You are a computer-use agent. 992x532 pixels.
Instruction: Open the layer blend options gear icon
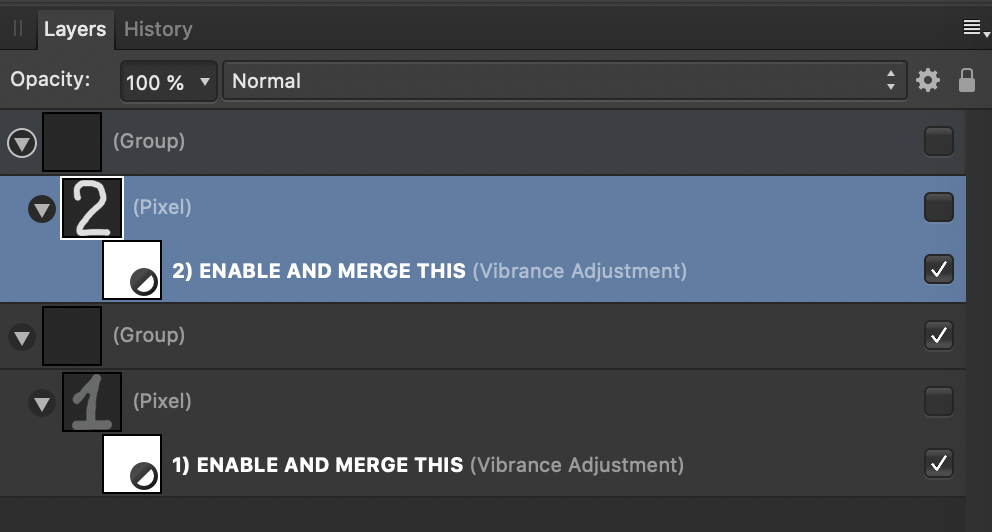928,80
